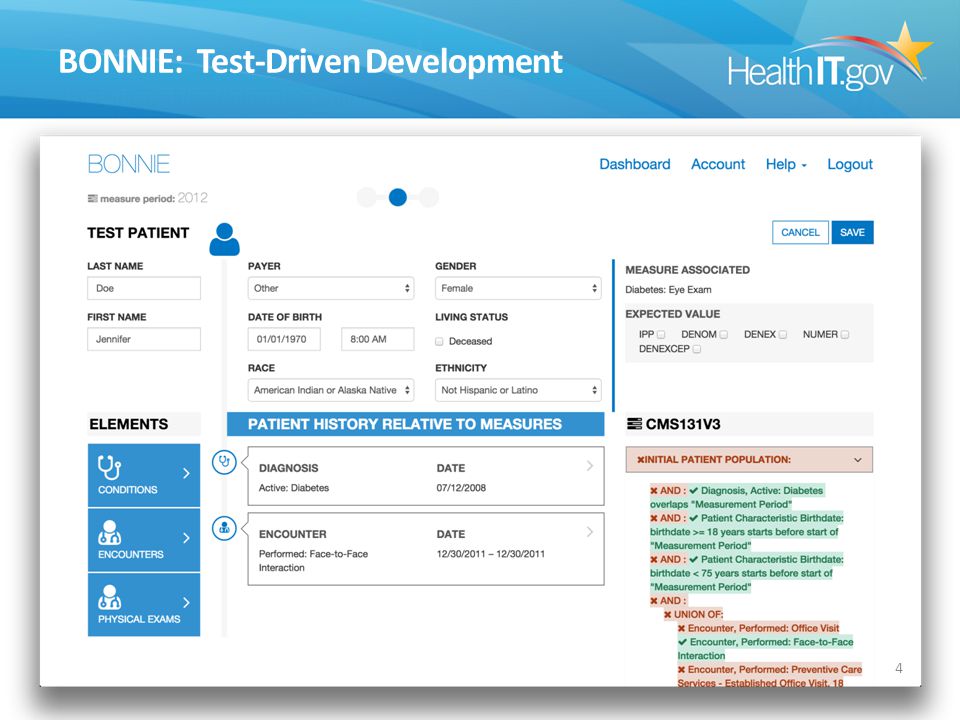960x720 pixels.
Task: Click the BONNIE logo
Action: pyautogui.click(x=129, y=164)
